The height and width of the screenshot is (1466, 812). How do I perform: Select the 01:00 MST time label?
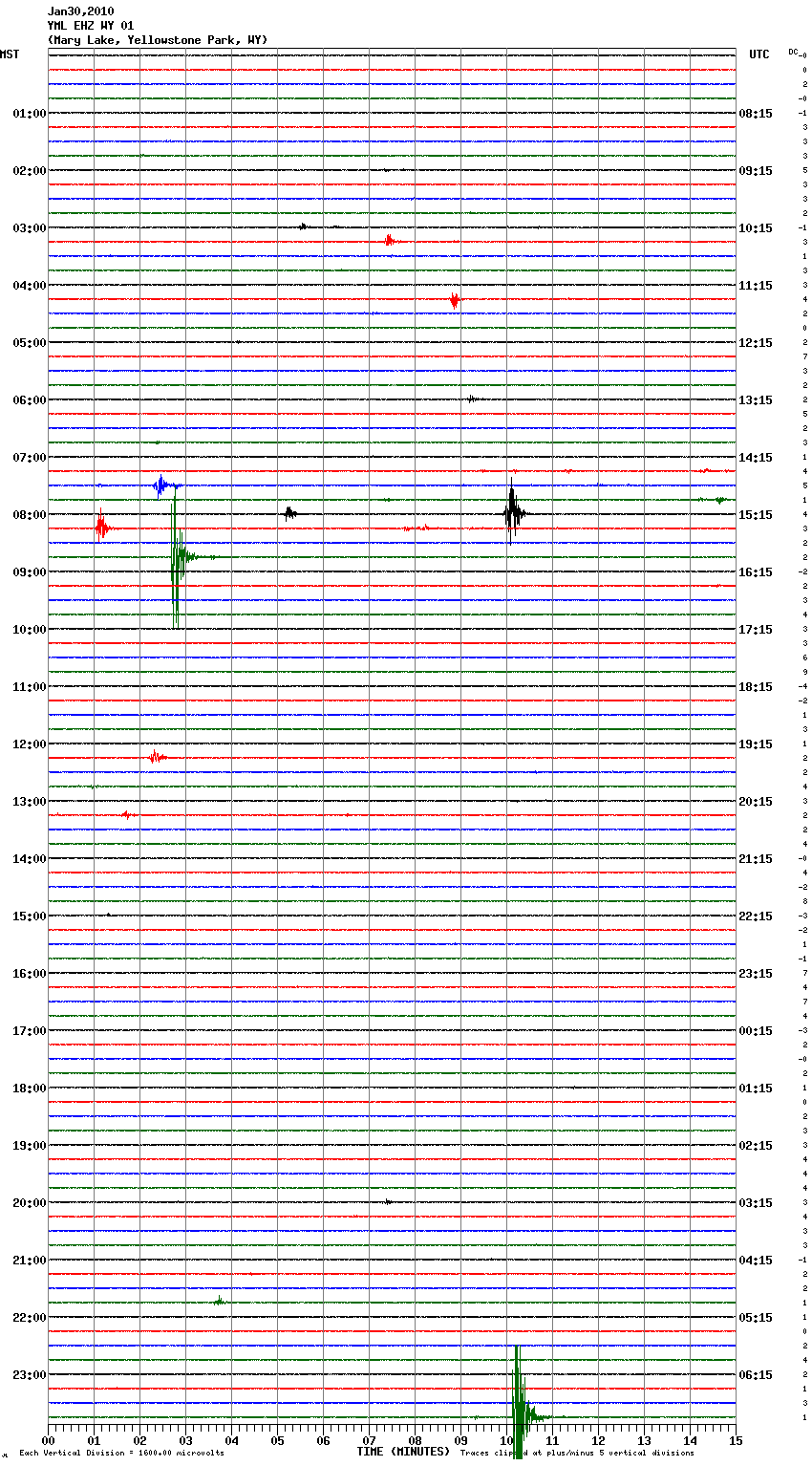click(30, 114)
